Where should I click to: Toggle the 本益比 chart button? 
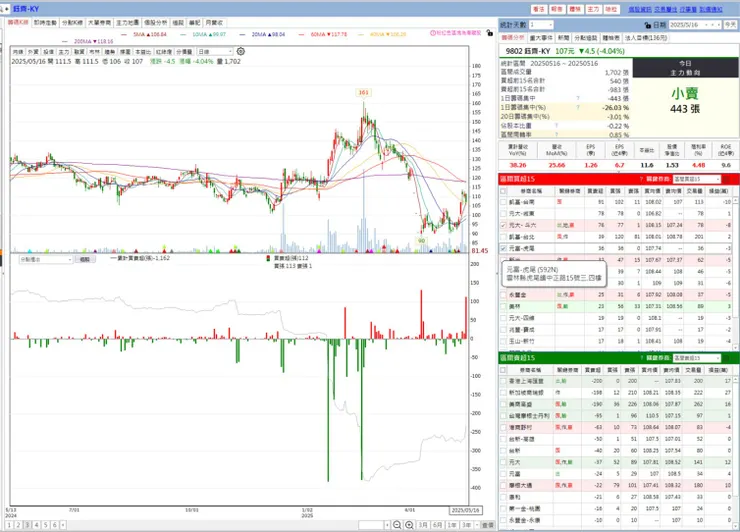coord(143,51)
